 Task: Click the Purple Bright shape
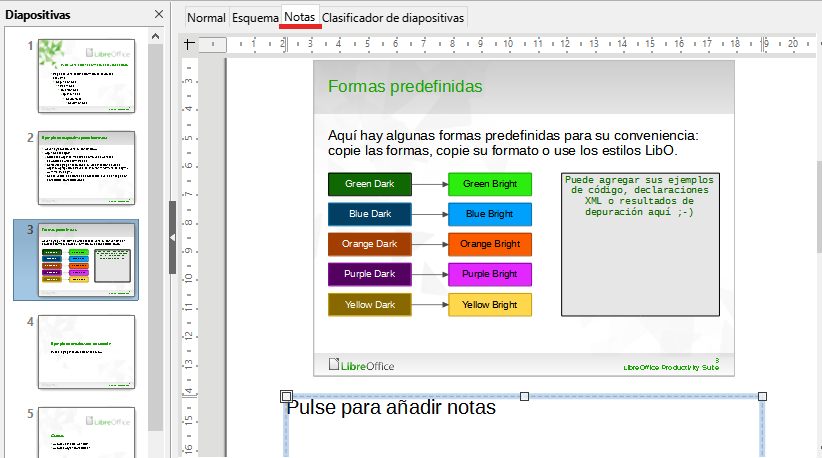tap(490, 274)
